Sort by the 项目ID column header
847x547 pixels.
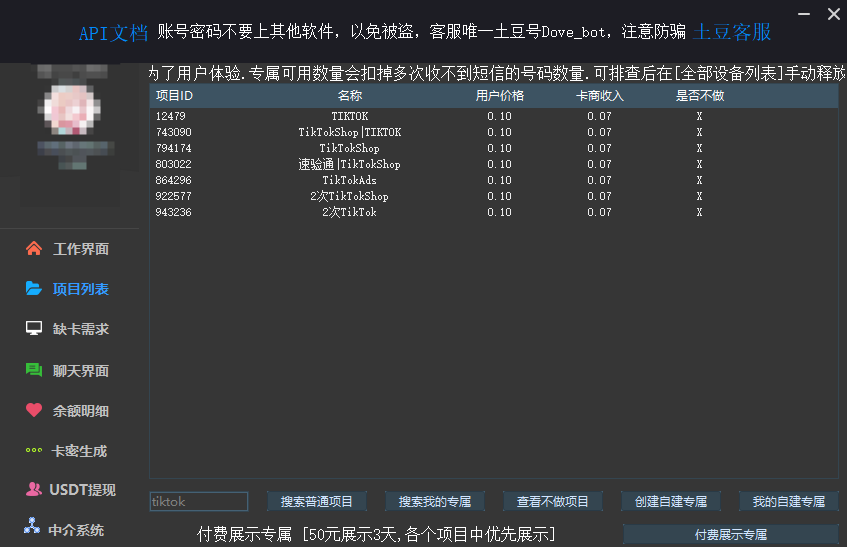[x=174, y=96]
